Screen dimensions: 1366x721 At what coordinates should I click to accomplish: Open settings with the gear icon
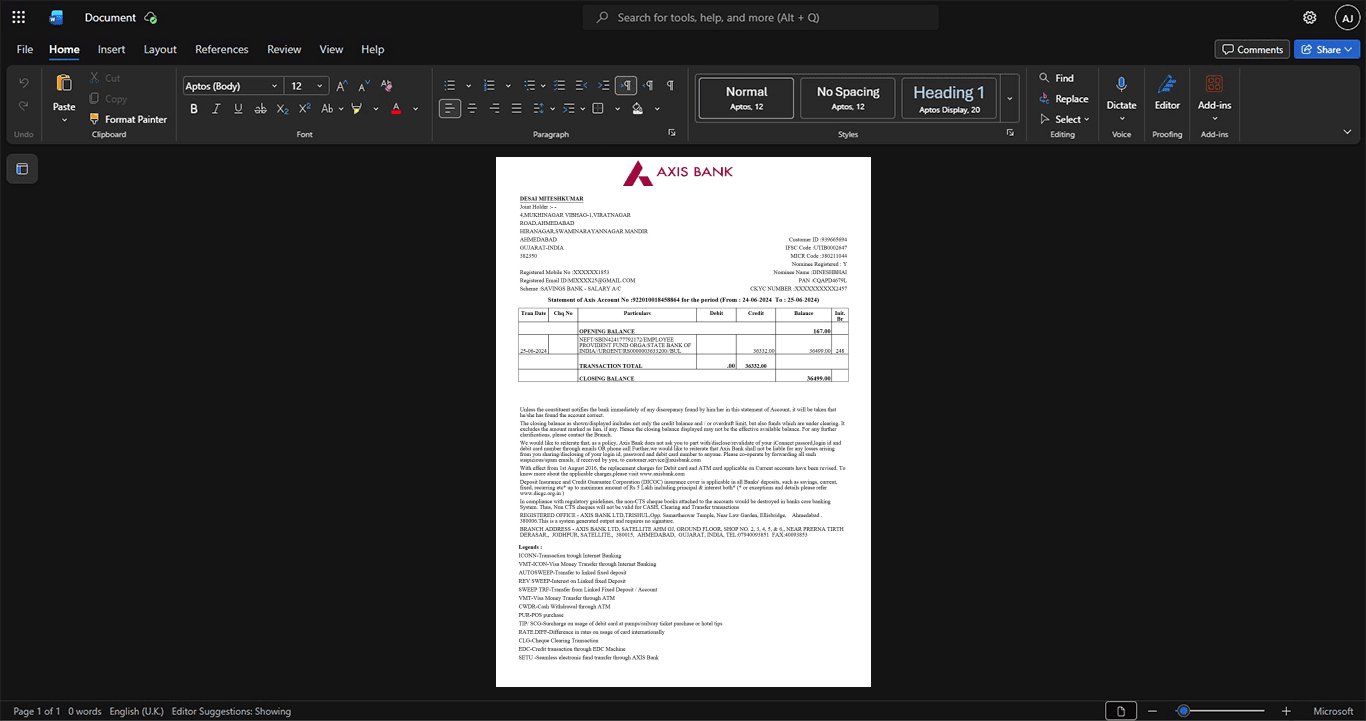1309,17
